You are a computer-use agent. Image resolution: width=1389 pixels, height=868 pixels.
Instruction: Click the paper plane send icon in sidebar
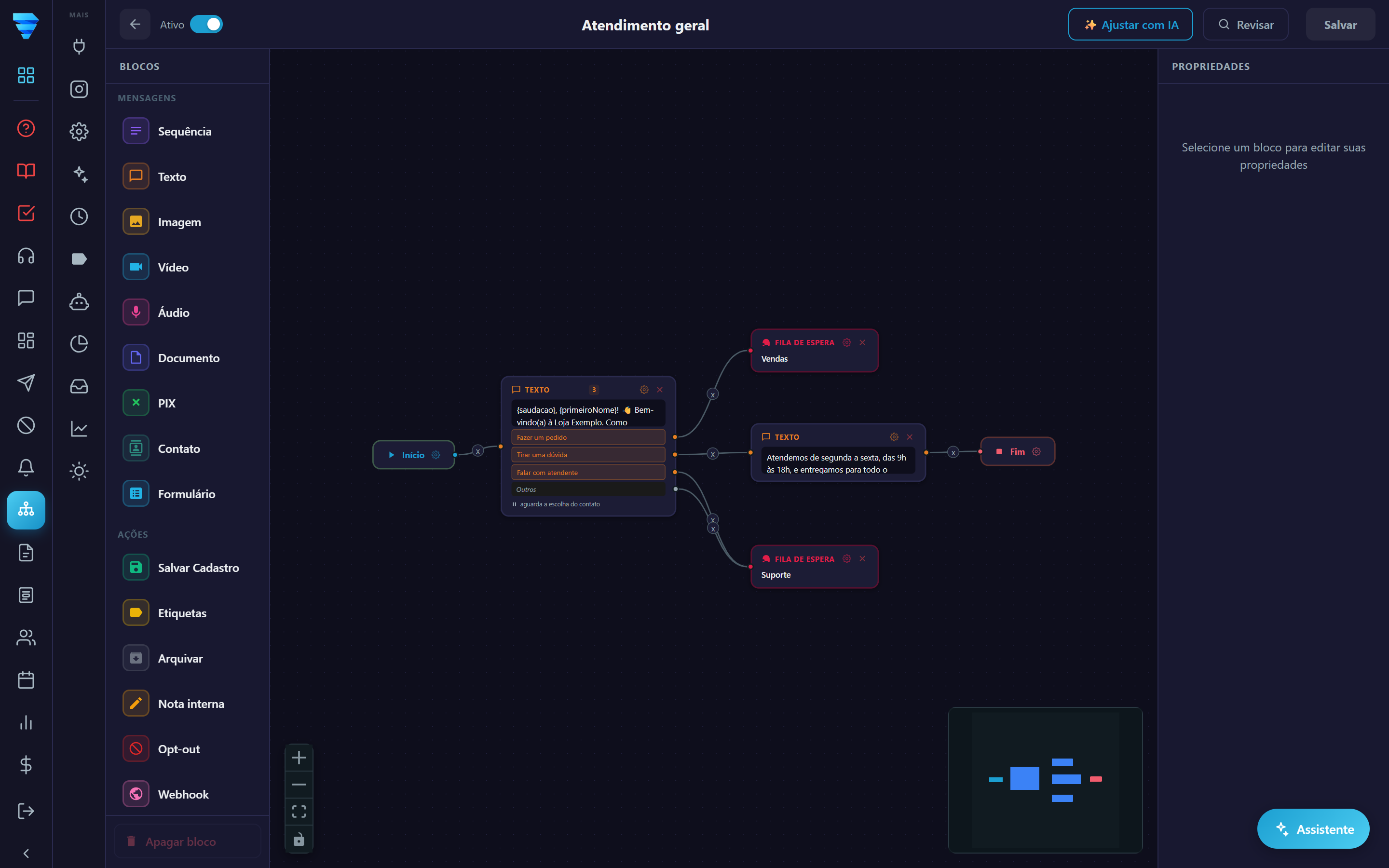click(x=26, y=383)
